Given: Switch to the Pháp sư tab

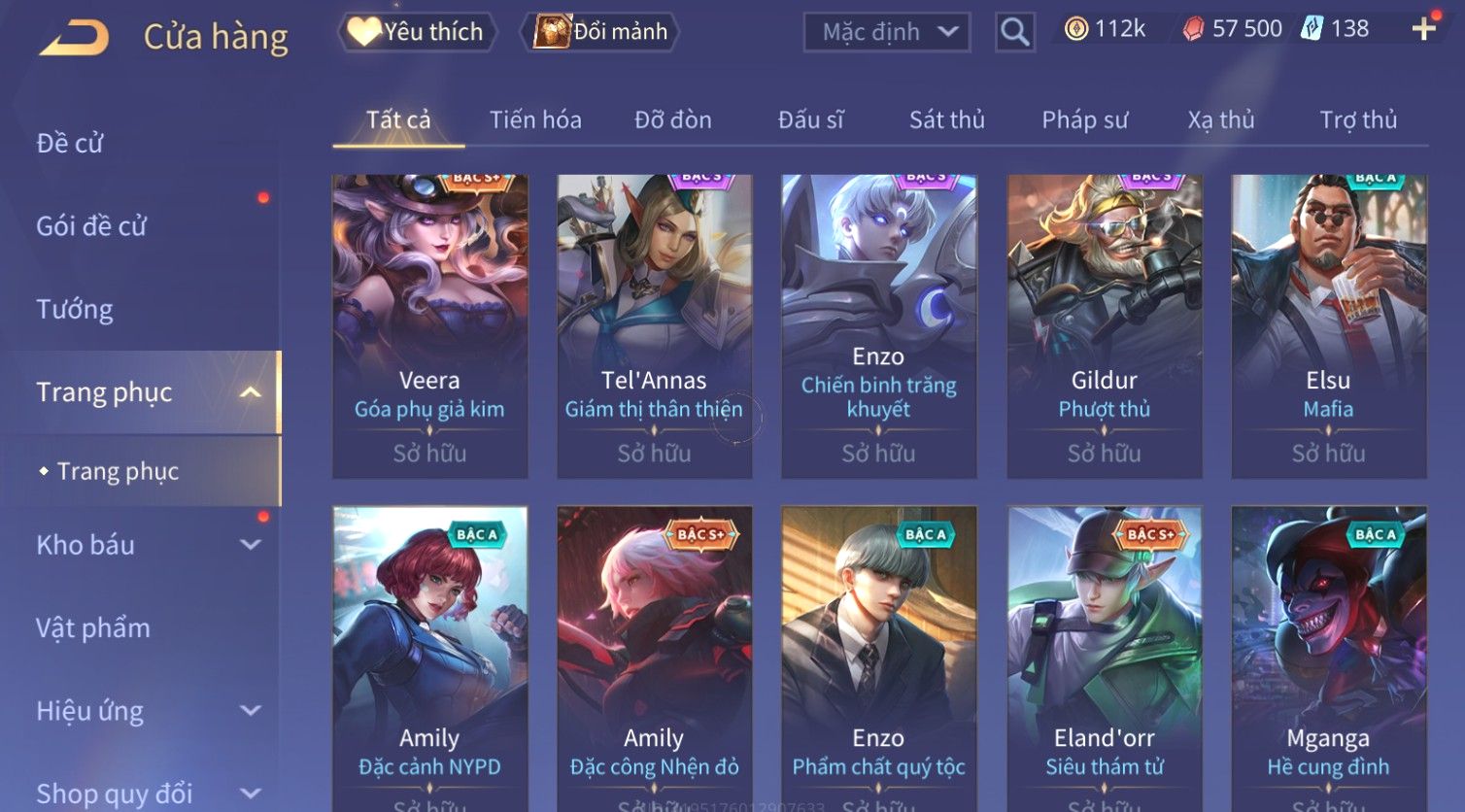Looking at the screenshot, I should tap(1084, 120).
